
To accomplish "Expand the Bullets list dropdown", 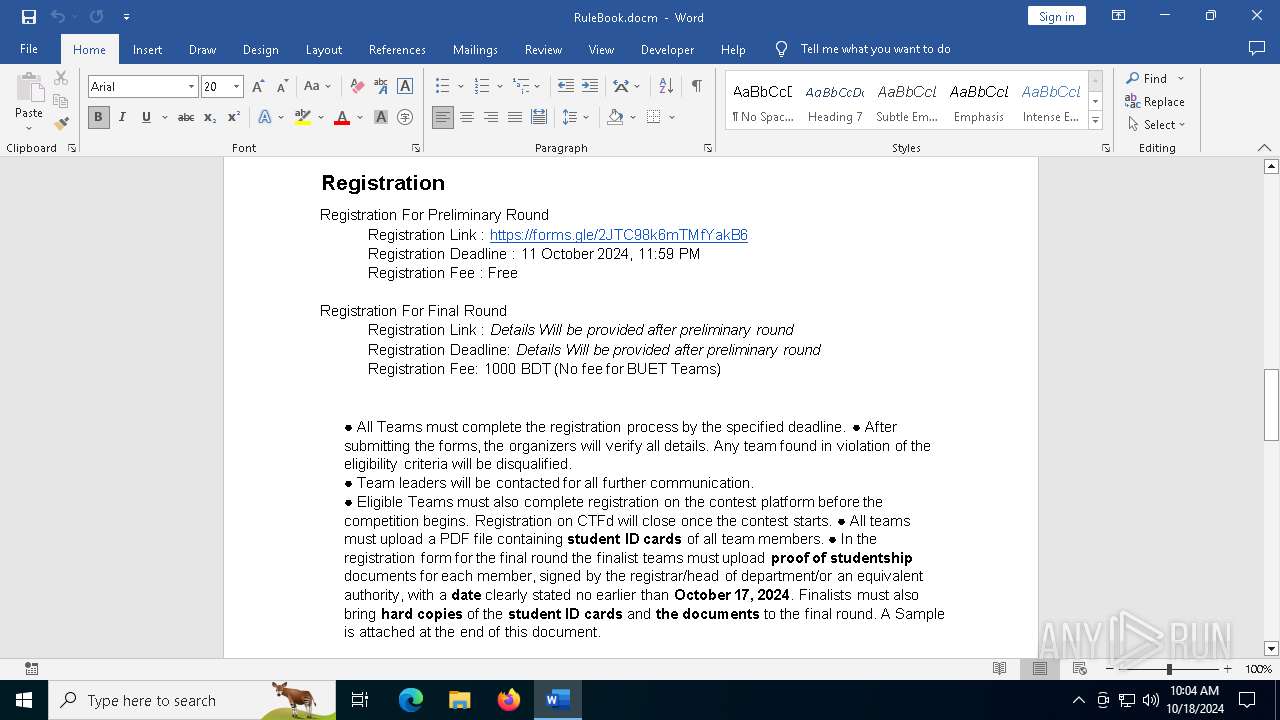I will (x=460, y=87).
